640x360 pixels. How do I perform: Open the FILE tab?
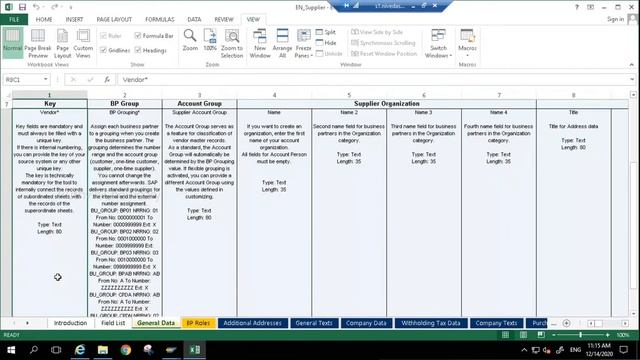tap(14, 20)
